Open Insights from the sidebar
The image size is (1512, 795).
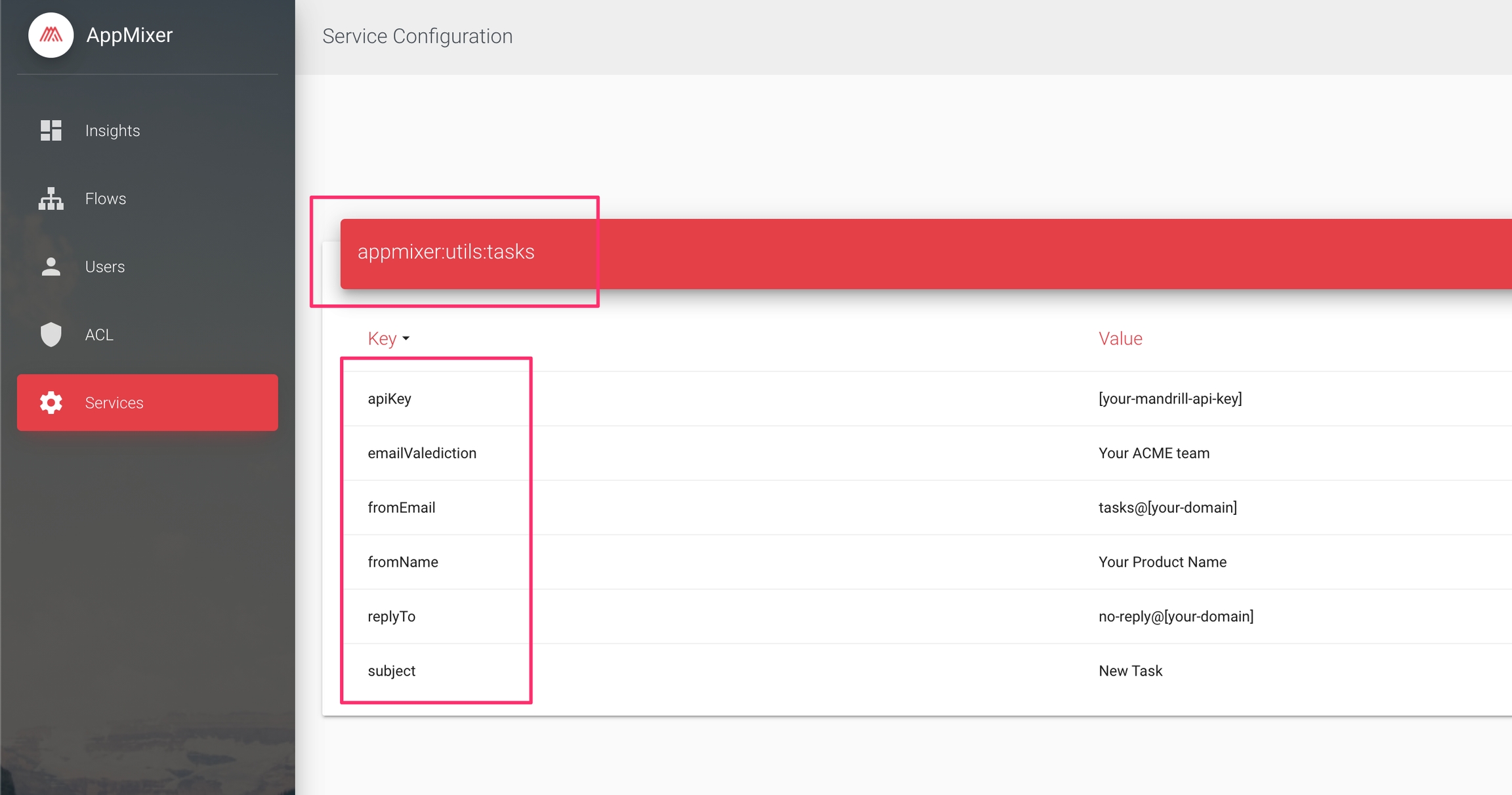coord(112,131)
